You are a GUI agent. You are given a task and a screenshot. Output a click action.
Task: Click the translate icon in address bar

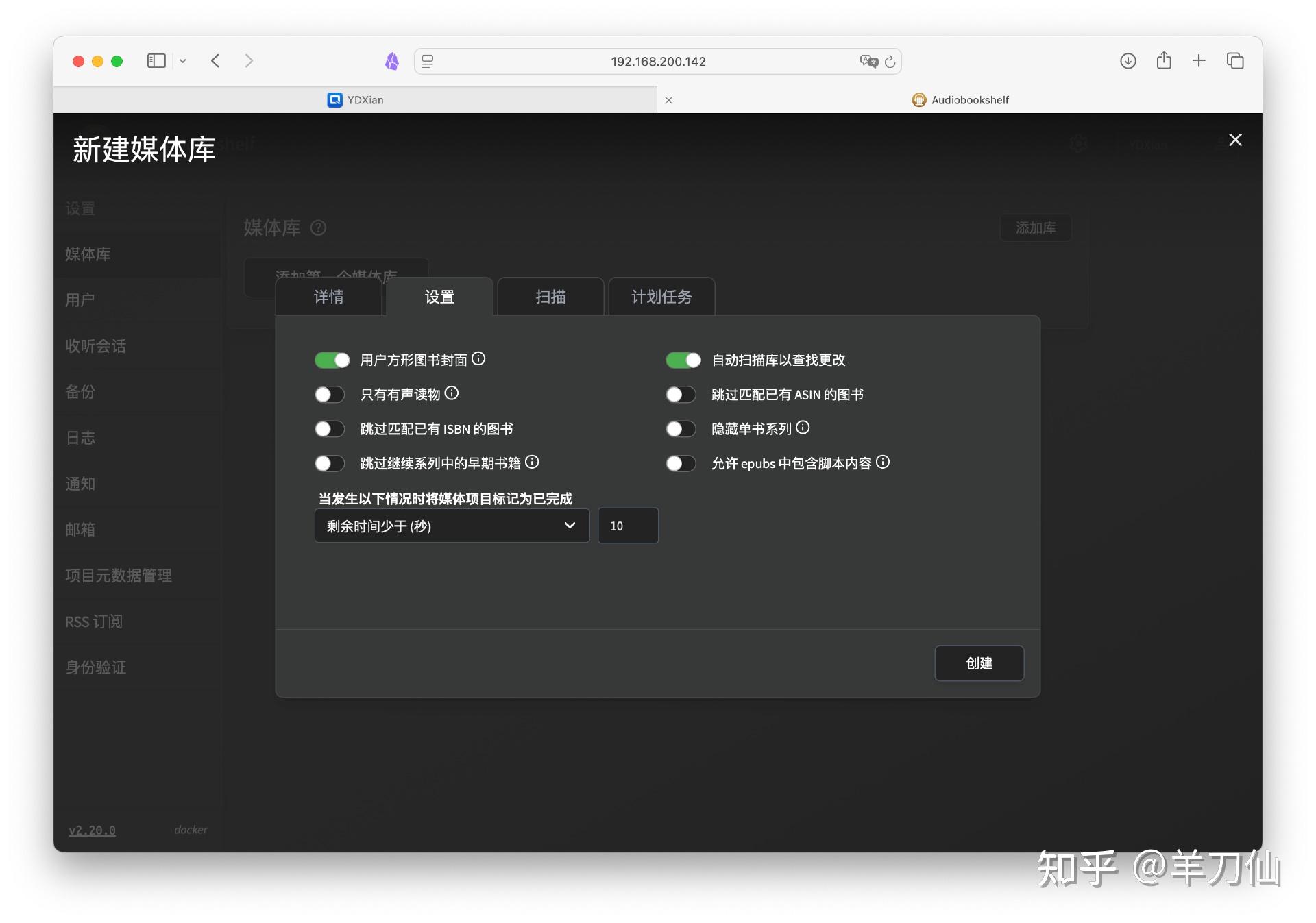tap(868, 61)
